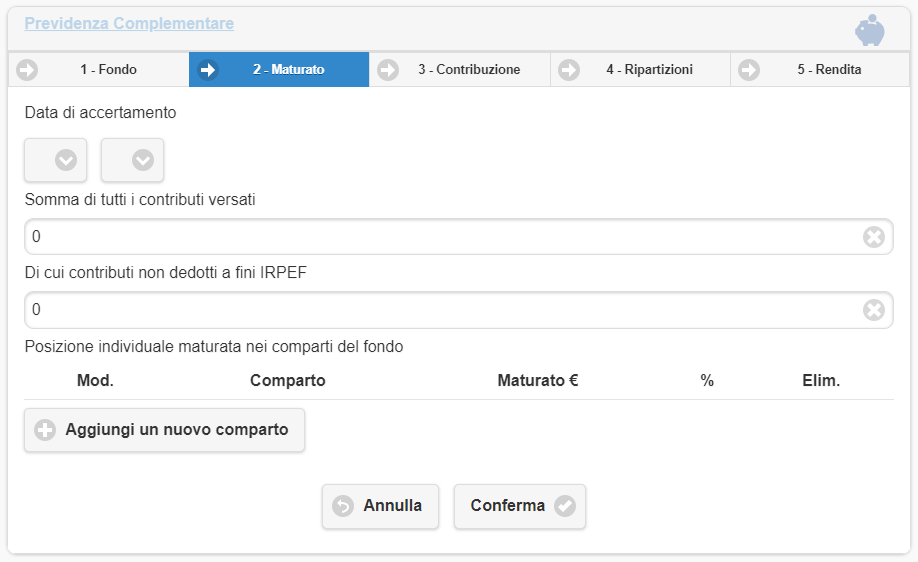The image size is (918, 562).
Task: Switch to the 3 - Contribuzione tab
Action: tap(460, 70)
